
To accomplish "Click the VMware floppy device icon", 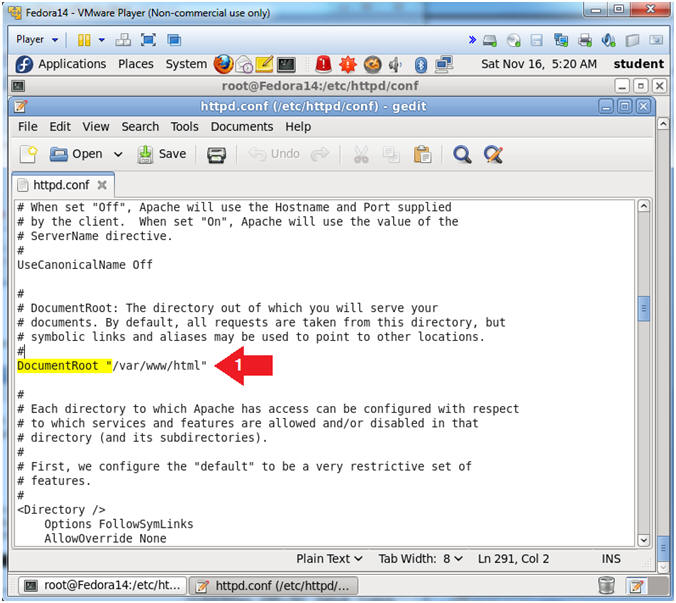I will tap(537, 41).
